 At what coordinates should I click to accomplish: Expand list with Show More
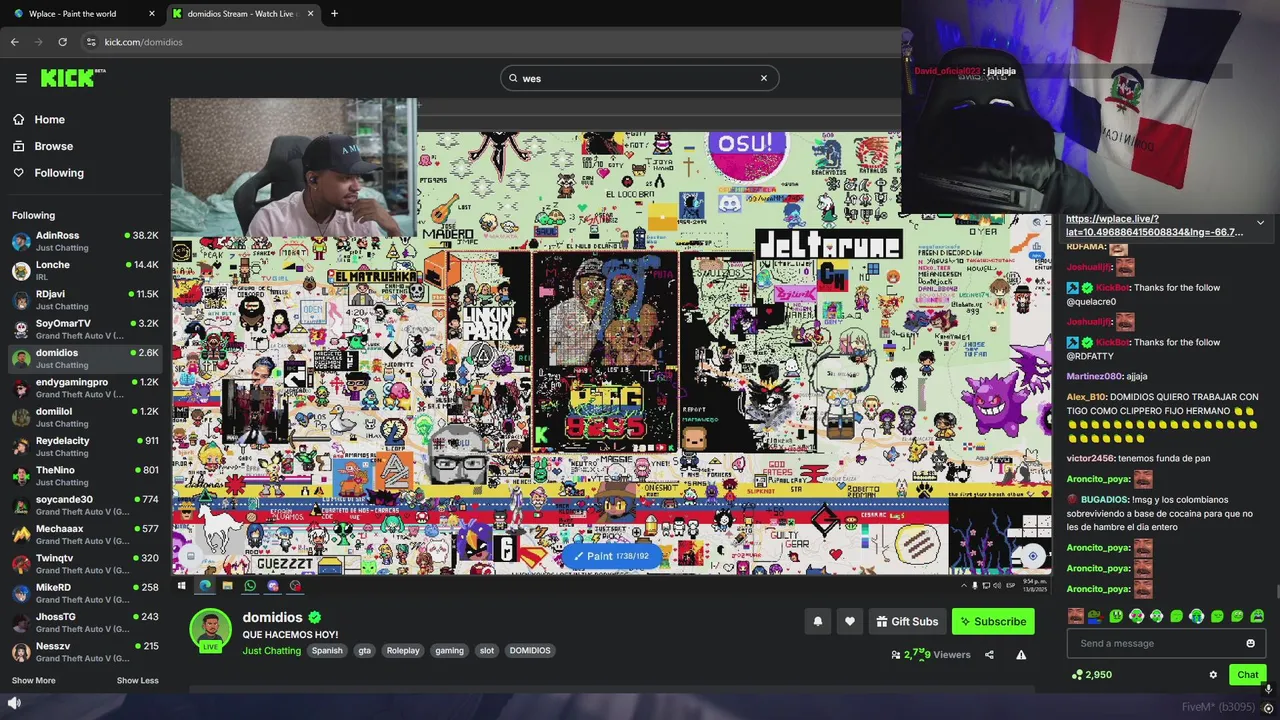[x=33, y=681]
